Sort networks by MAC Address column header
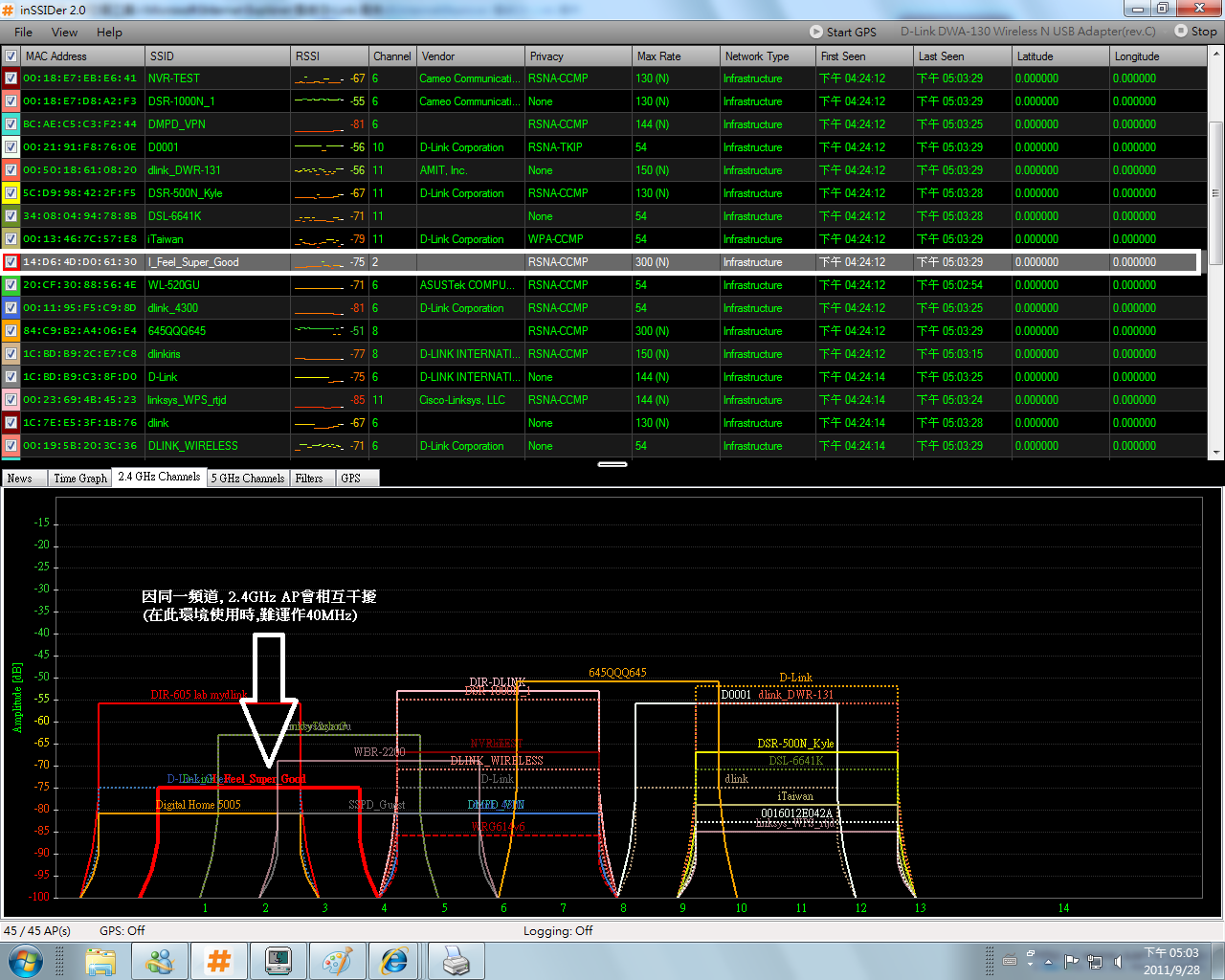This screenshot has height=980, width=1225. coord(84,56)
